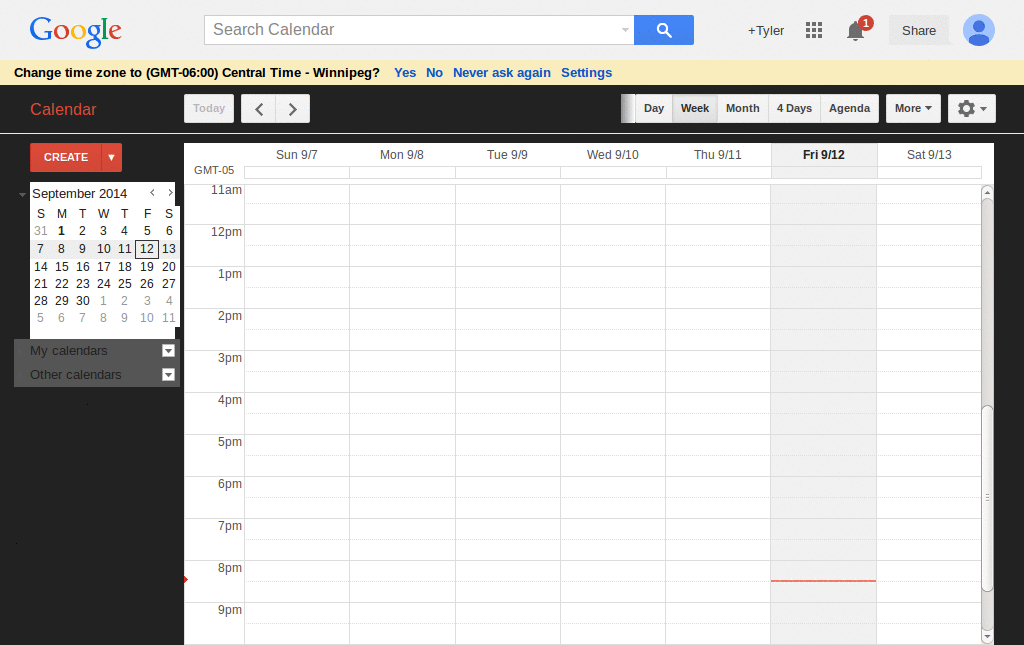Image resolution: width=1024 pixels, height=645 pixels.
Task: Switch to Day view
Action: pos(654,108)
